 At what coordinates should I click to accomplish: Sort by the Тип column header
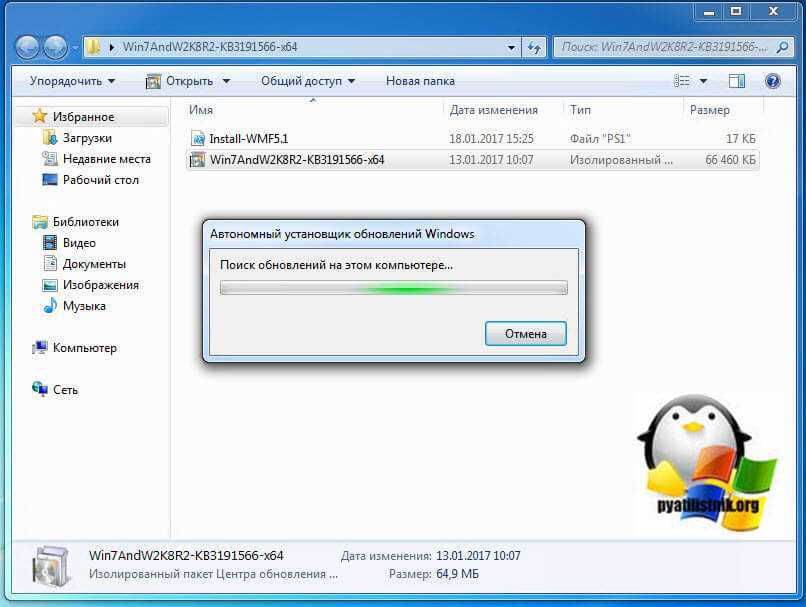[x=623, y=110]
